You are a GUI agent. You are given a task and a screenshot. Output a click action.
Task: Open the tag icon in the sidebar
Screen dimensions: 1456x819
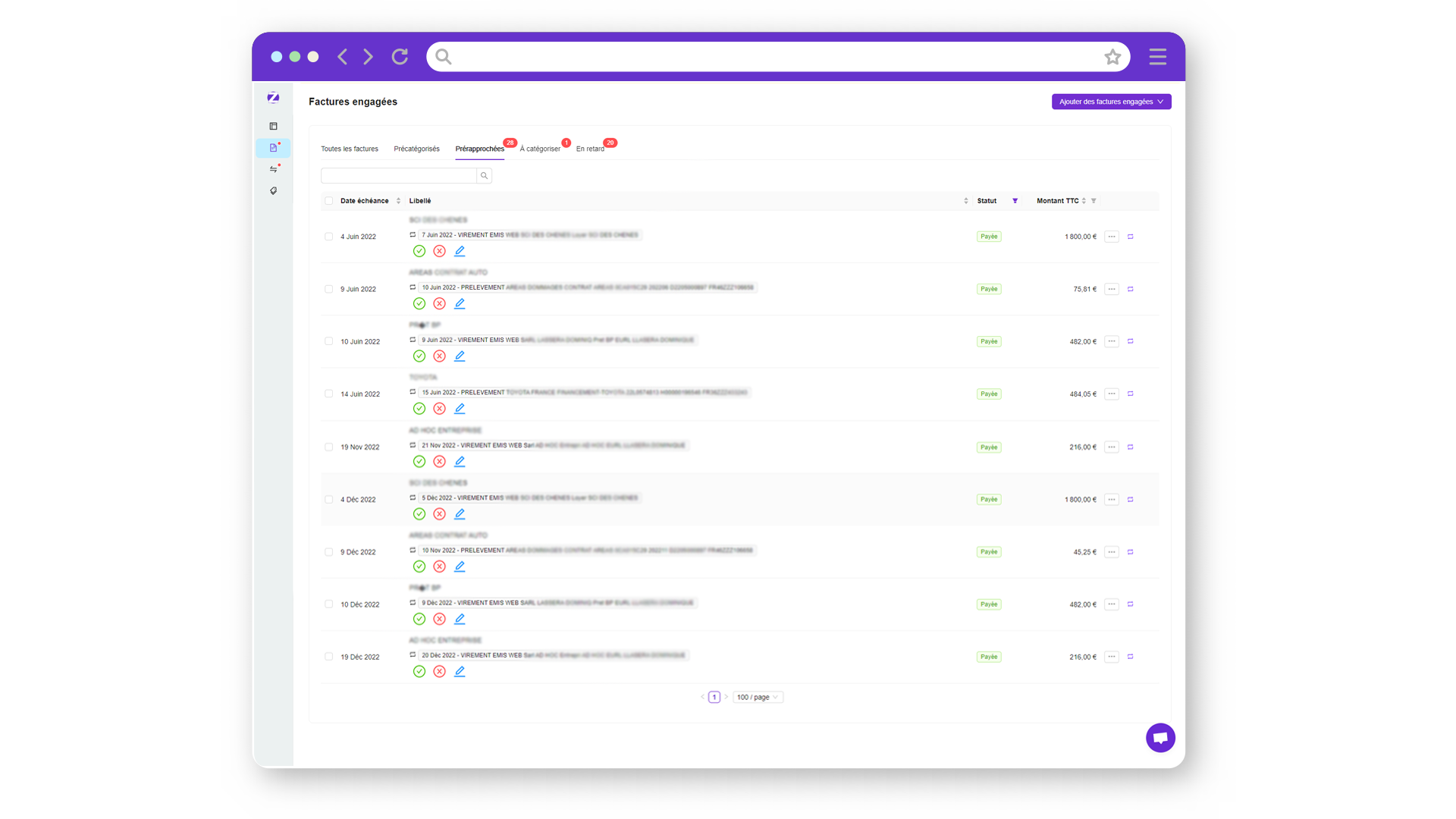[273, 190]
